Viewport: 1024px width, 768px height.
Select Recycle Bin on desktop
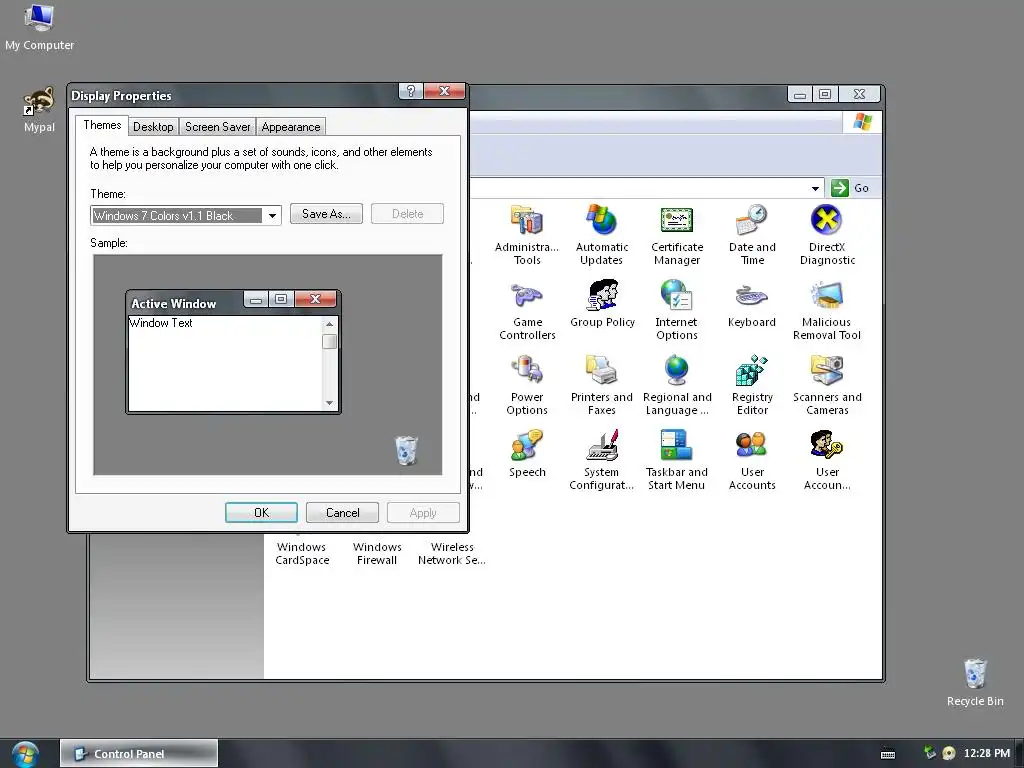tap(975, 682)
